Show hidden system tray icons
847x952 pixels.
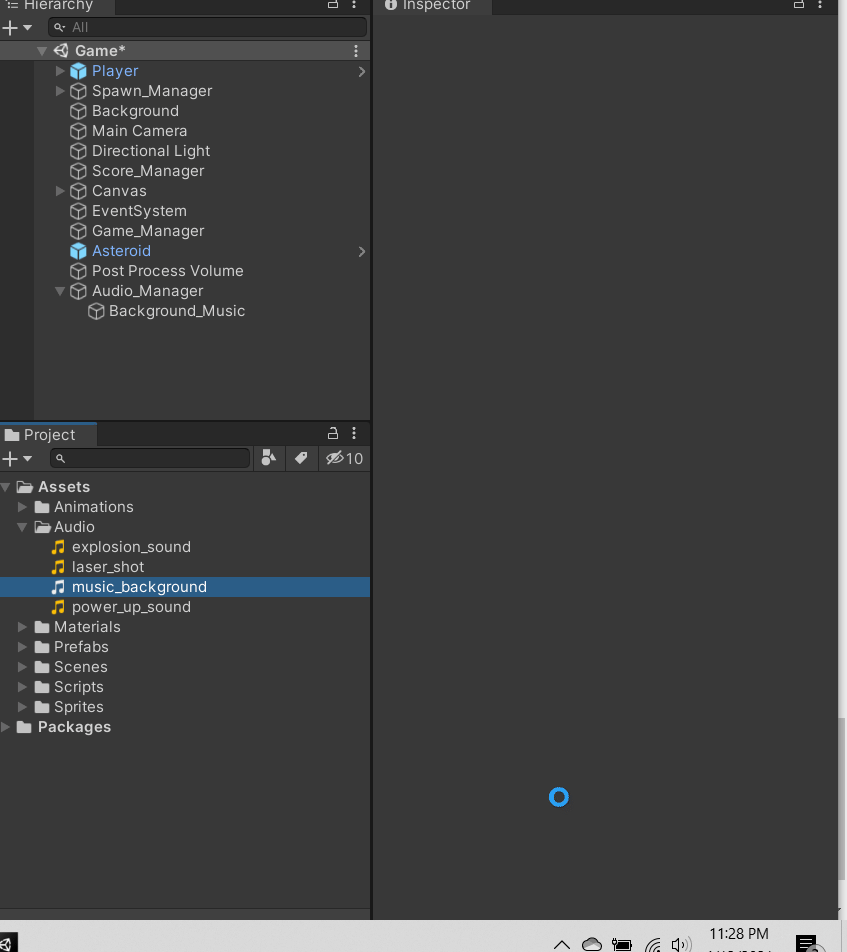tap(562, 945)
